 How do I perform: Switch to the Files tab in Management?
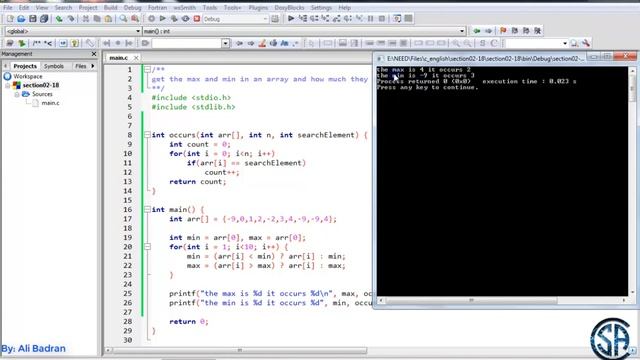click(80, 66)
